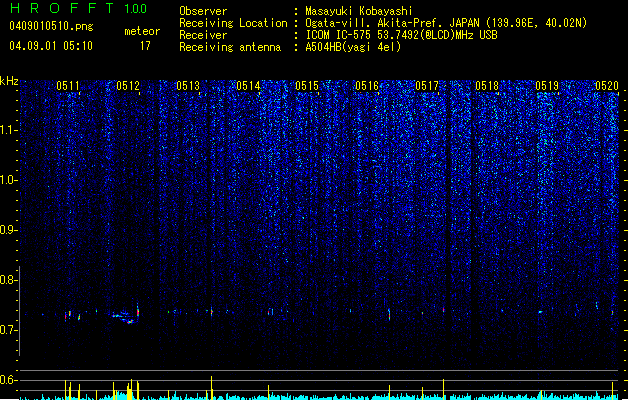Select the ICOM IC-575 53.7492 MHz USB text

coord(401,35)
